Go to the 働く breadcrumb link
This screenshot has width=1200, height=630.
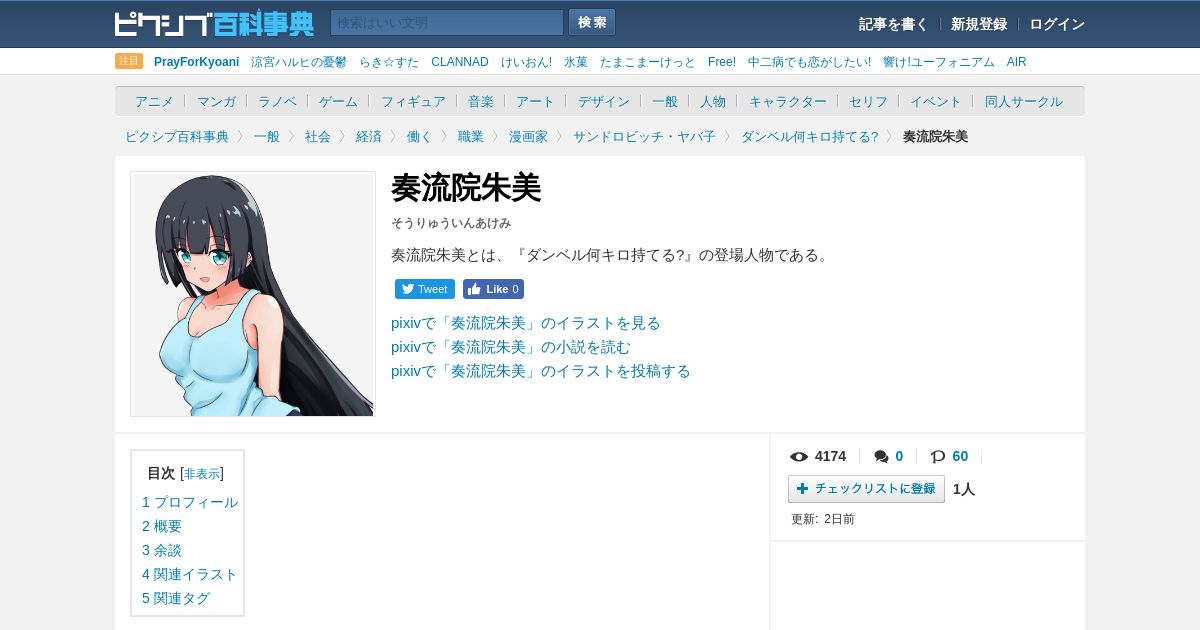click(420, 136)
